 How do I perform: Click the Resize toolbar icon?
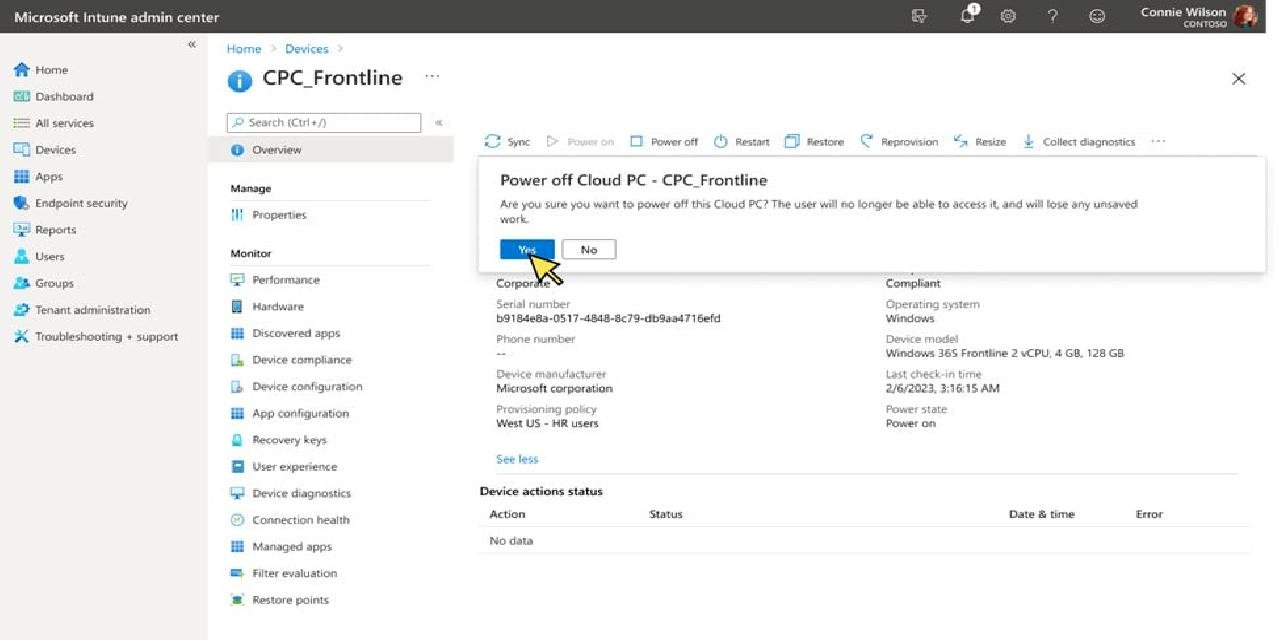(x=961, y=142)
